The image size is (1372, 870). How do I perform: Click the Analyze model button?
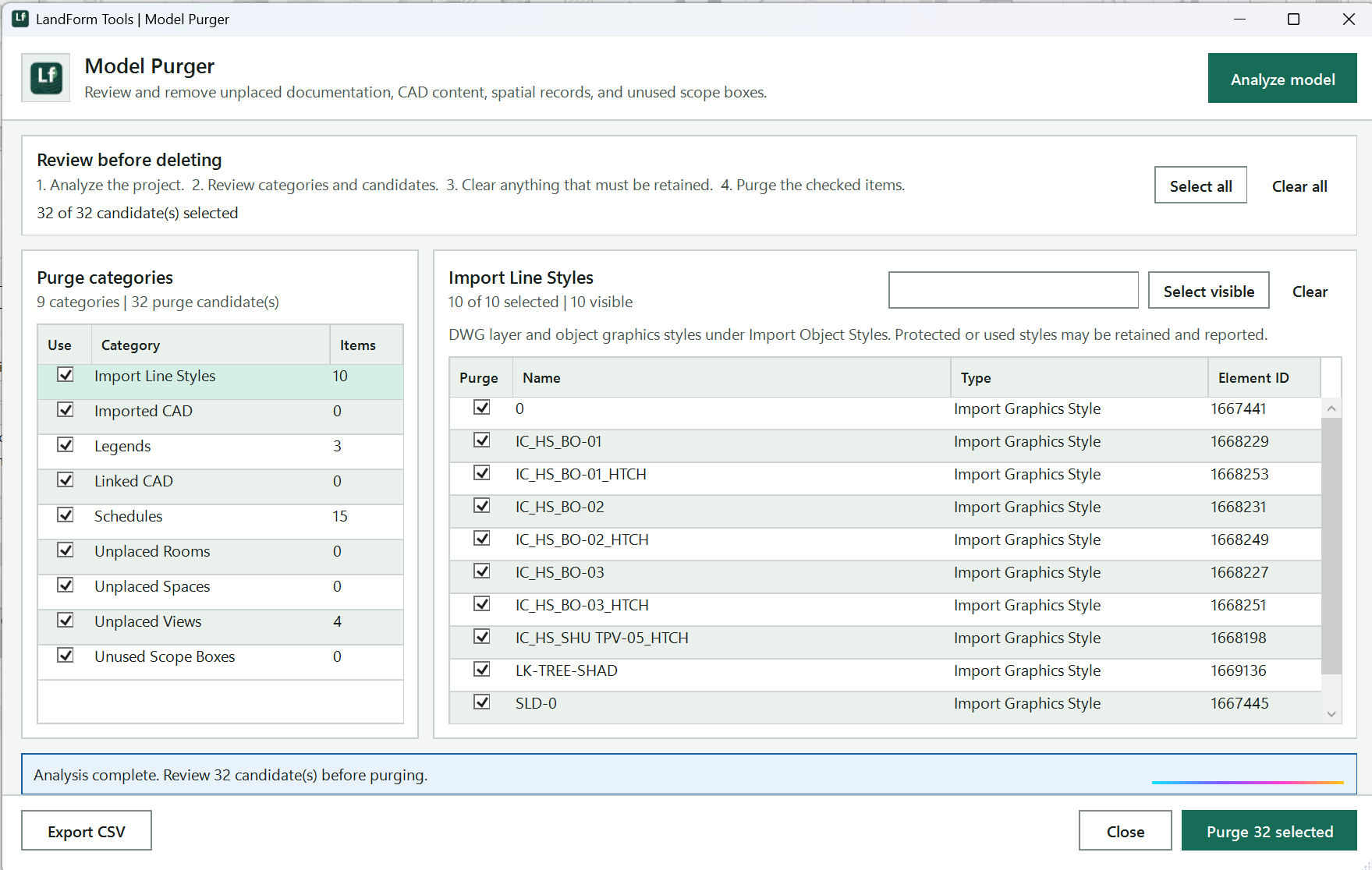[1282, 79]
